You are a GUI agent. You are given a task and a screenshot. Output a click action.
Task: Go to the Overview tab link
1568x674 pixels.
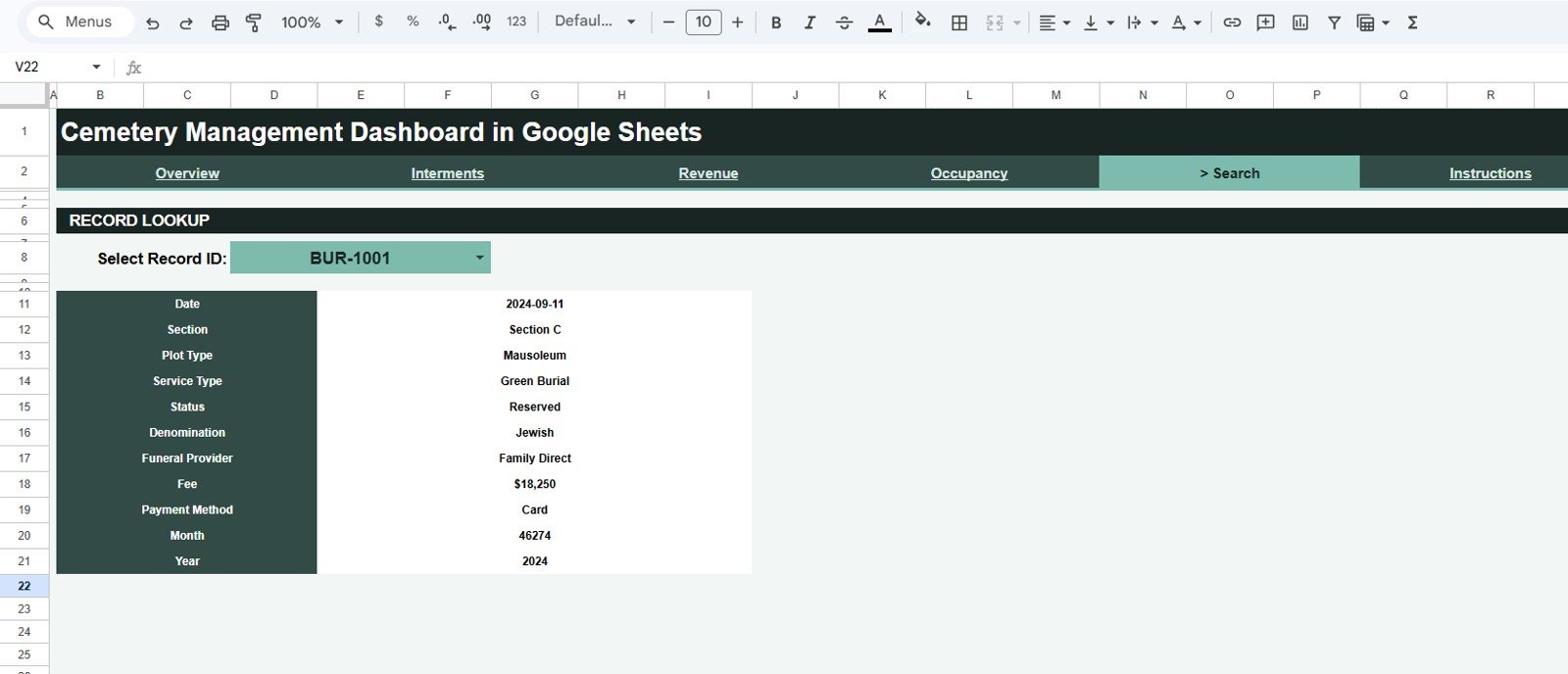click(x=187, y=173)
